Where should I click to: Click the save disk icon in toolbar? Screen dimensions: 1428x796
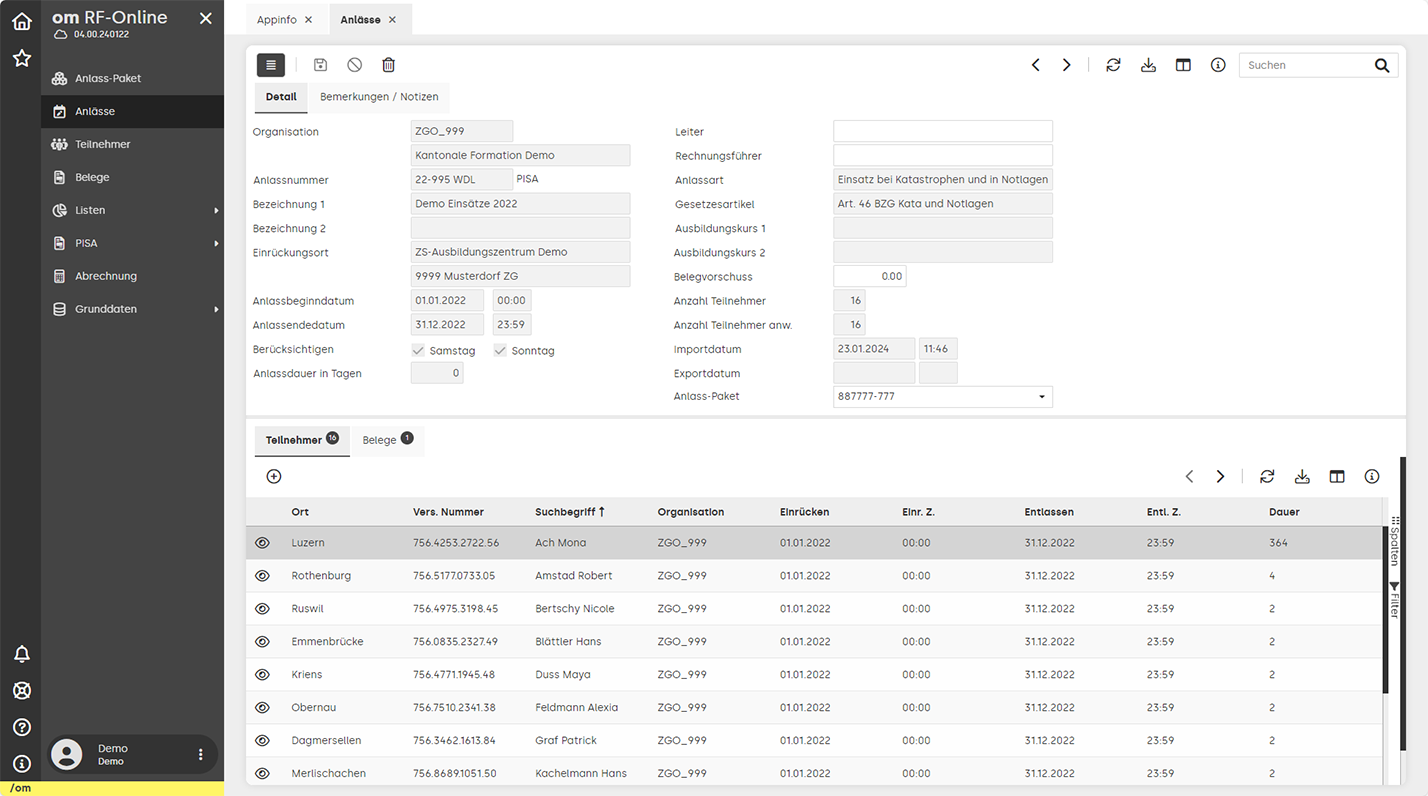pyautogui.click(x=320, y=65)
